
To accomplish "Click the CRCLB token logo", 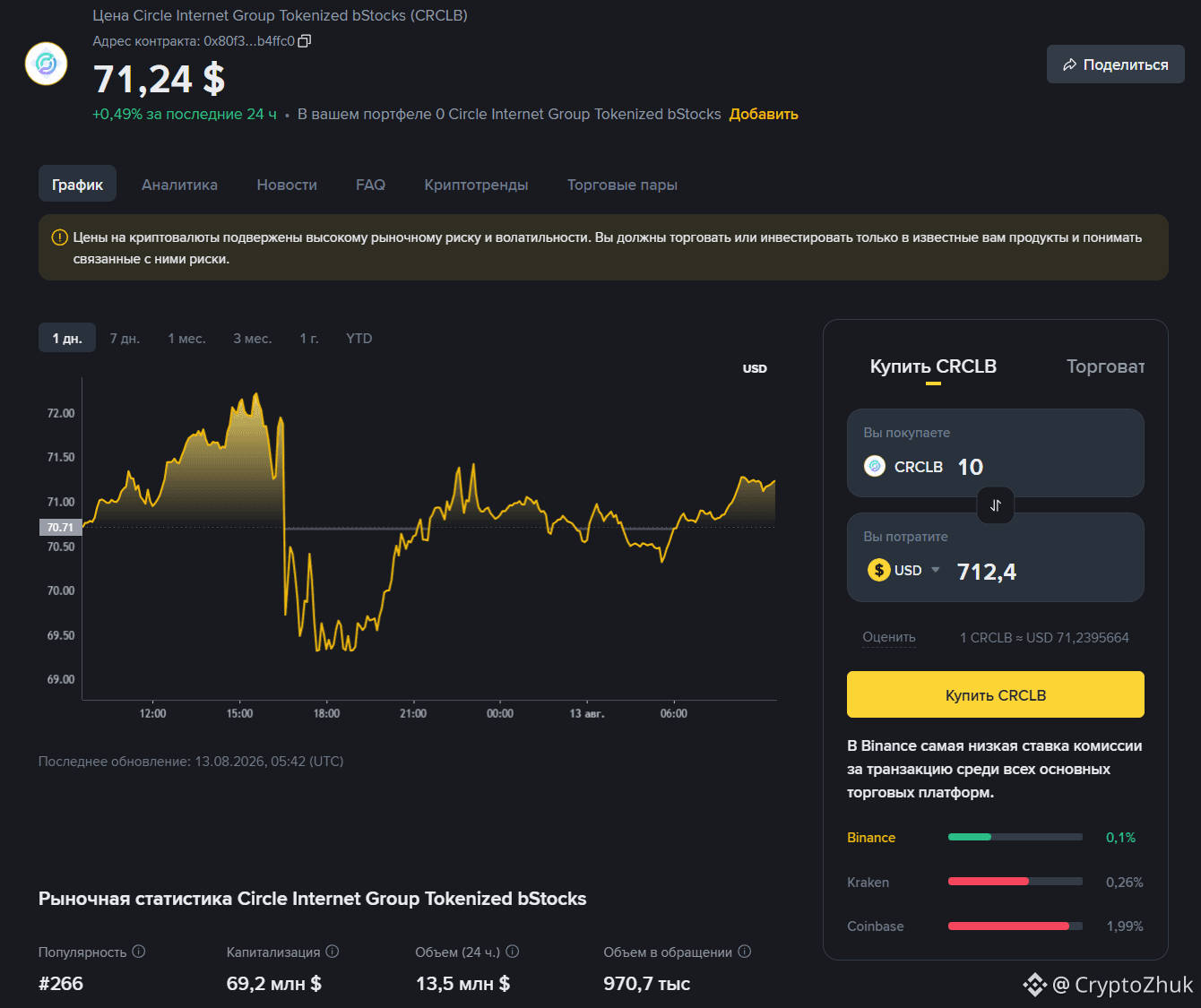I will (x=47, y=64).
